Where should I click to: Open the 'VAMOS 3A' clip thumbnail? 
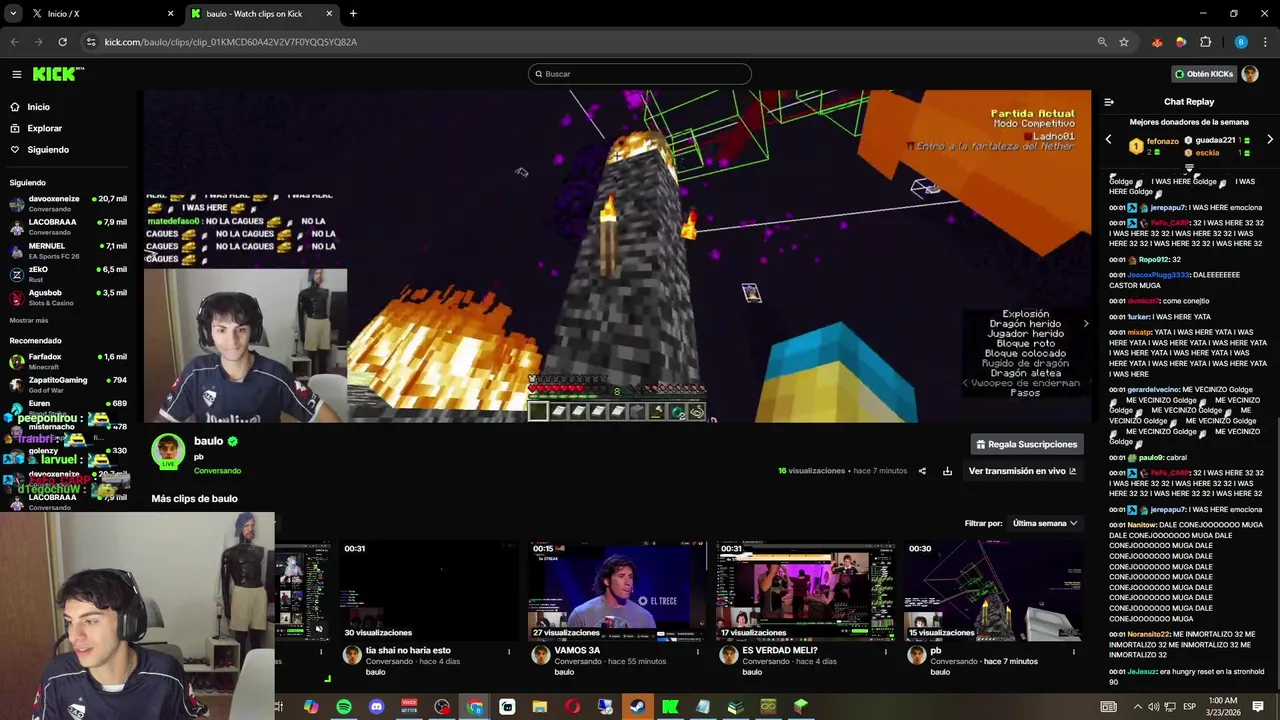(x=617, y=590)
